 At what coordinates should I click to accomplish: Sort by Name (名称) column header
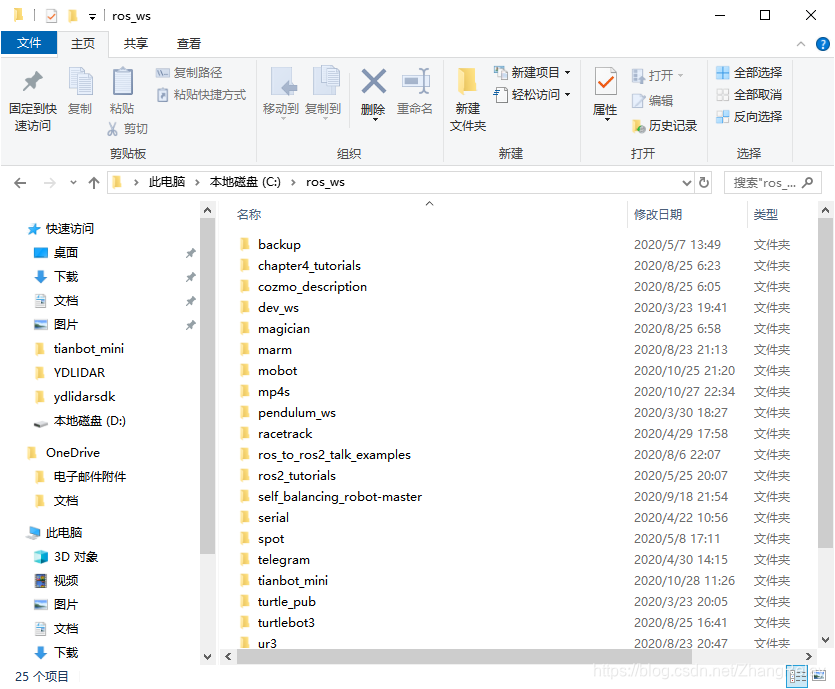coord(249,215)
